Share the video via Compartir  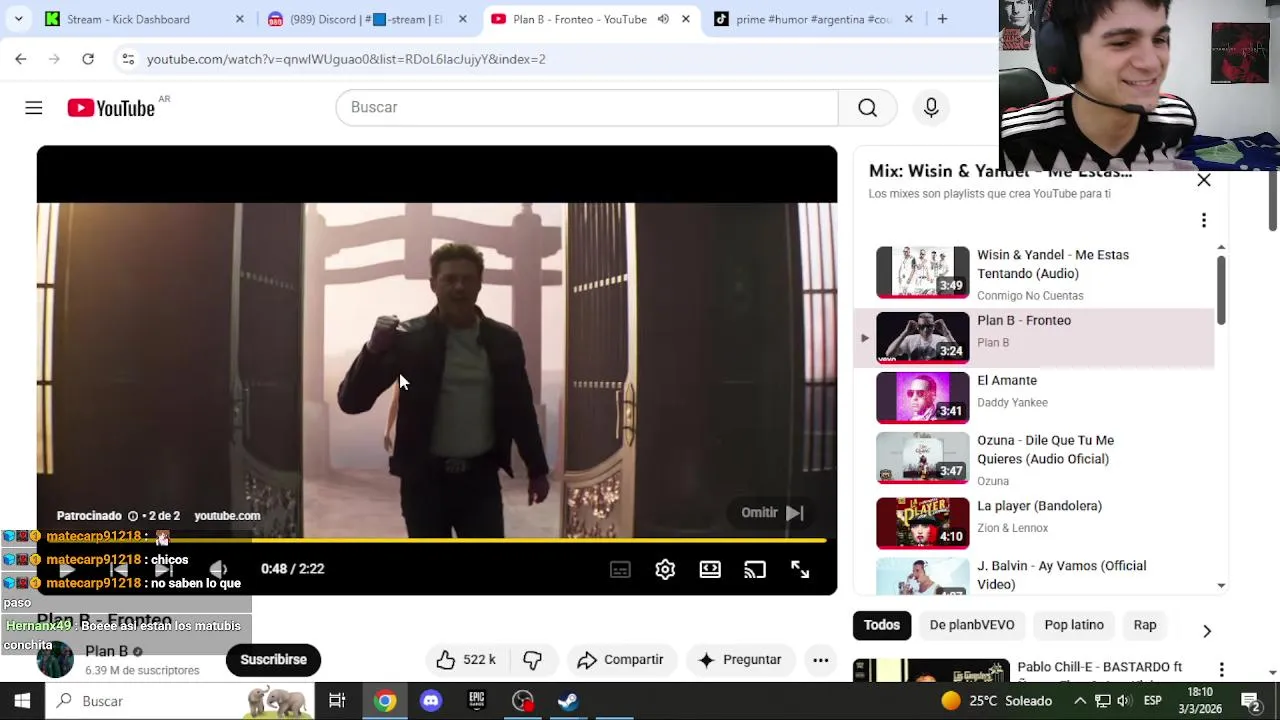(620, 660)
